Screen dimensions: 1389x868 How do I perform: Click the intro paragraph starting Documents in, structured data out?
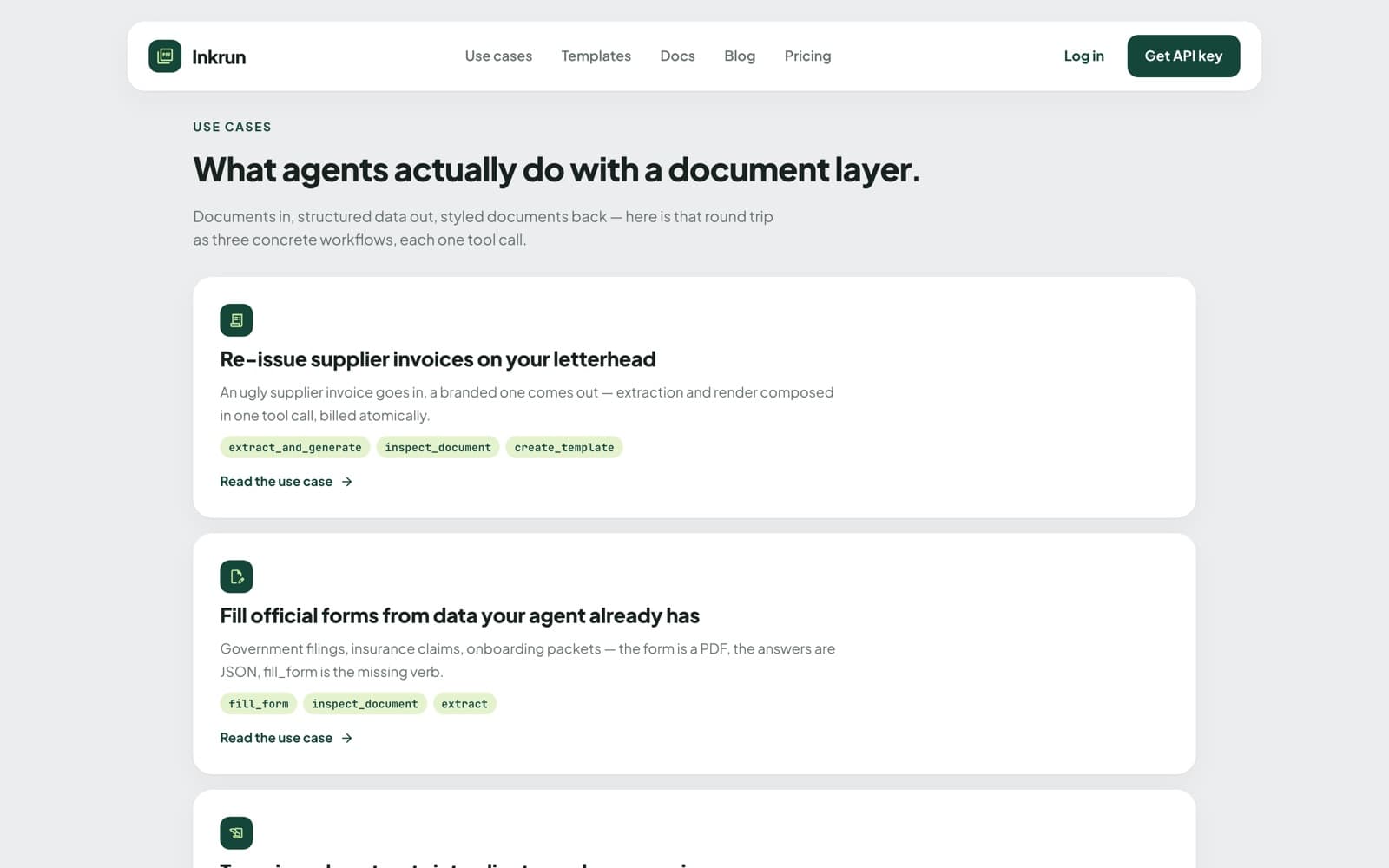483,227
